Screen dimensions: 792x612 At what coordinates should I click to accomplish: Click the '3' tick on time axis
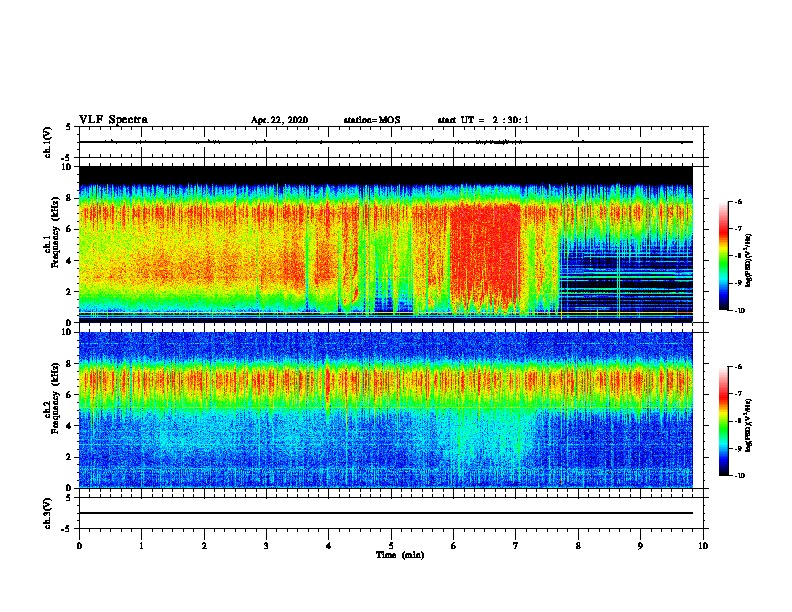click(266, 546)
